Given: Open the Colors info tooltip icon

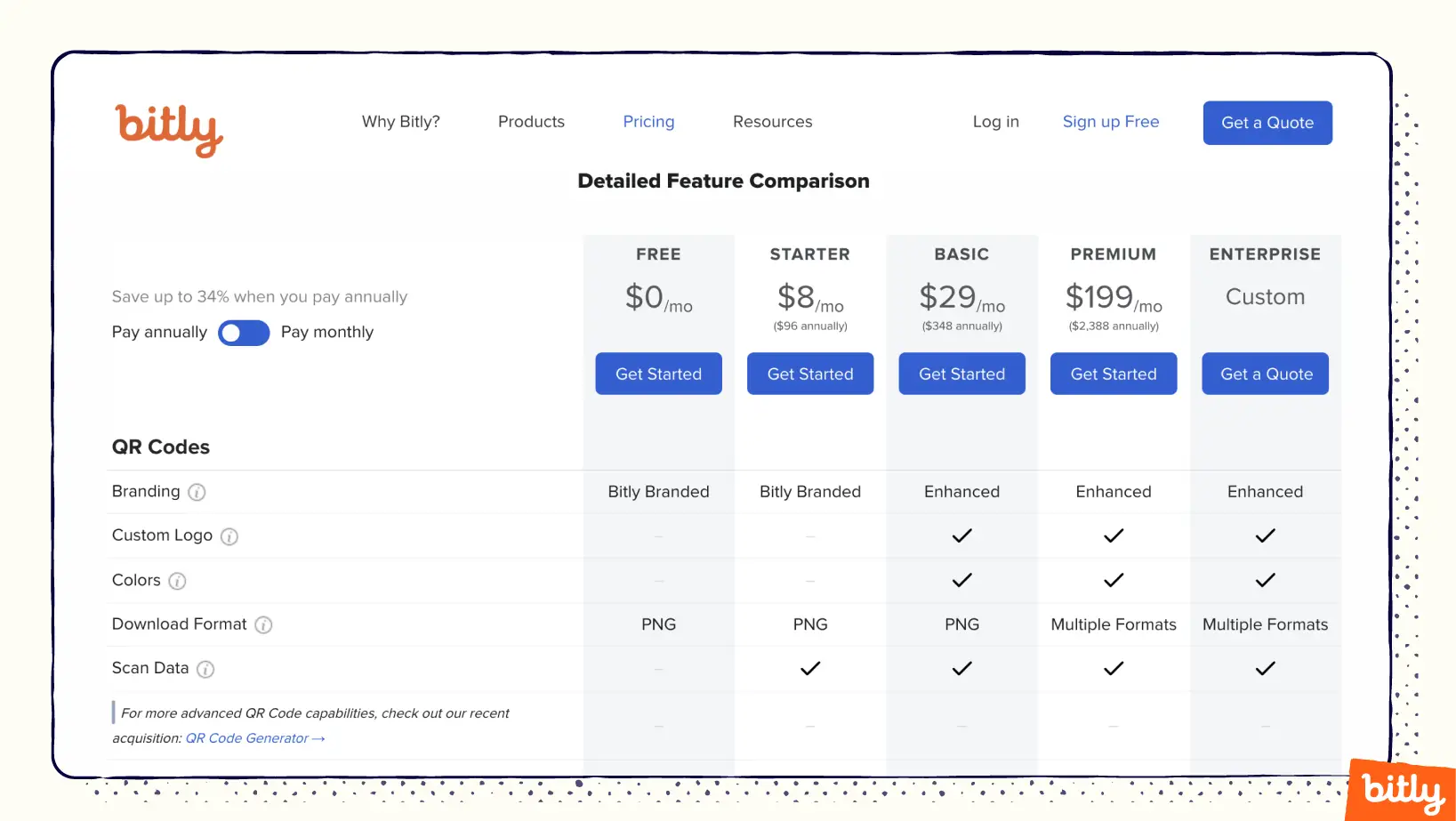Looking at the screenshot, I should (177, 581).
